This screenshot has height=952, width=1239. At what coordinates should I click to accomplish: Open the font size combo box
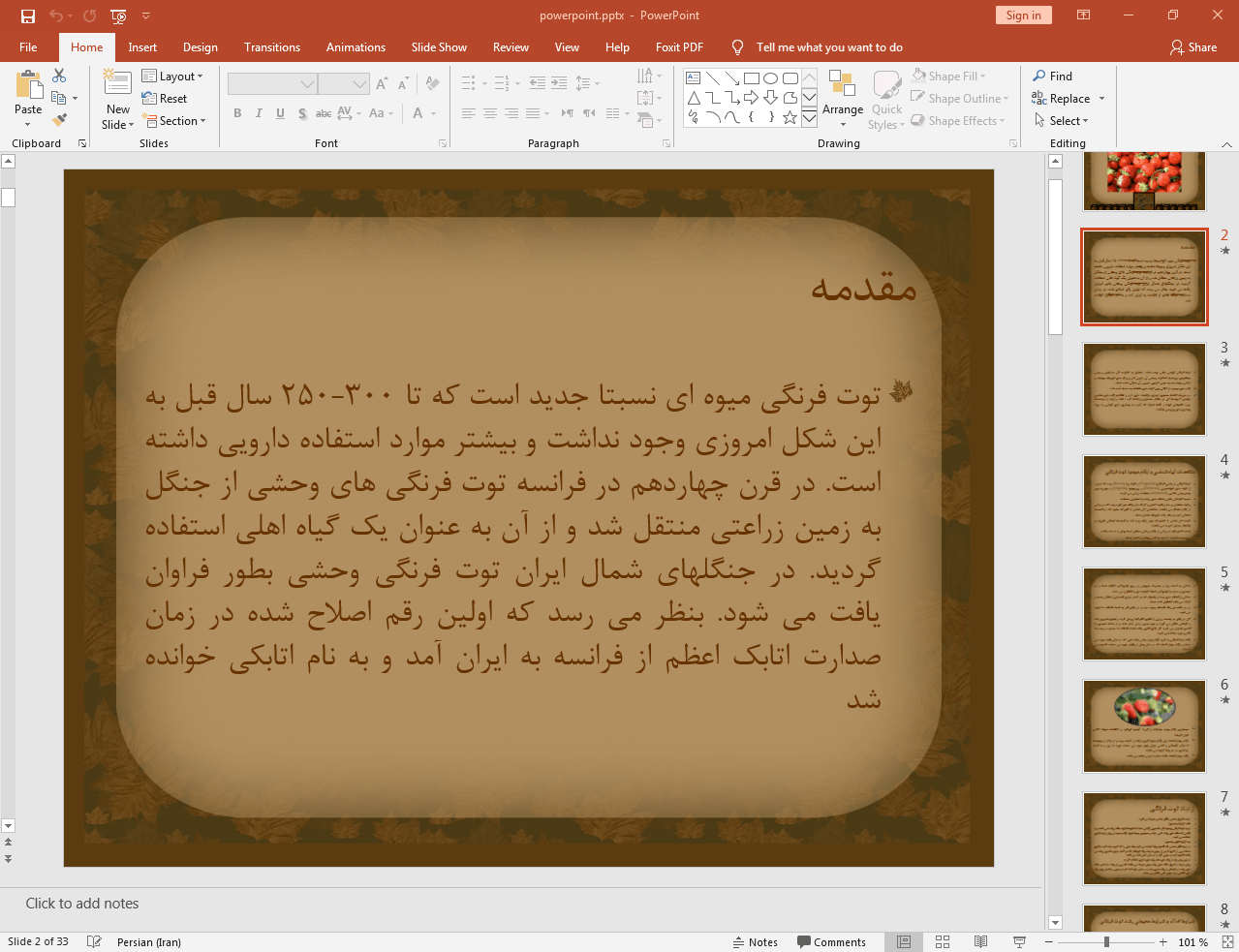[x=344, y=84]
